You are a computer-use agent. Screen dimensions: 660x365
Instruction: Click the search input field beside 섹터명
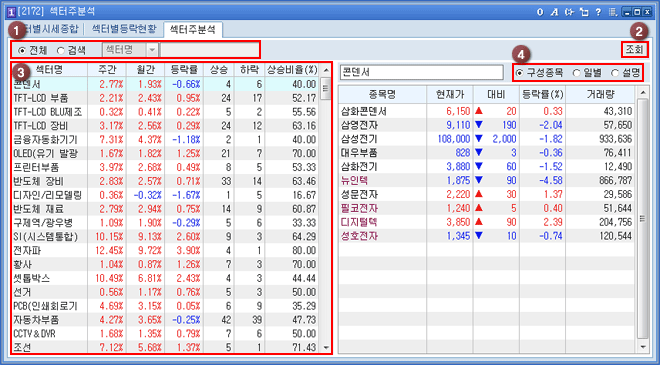point(210,50)
